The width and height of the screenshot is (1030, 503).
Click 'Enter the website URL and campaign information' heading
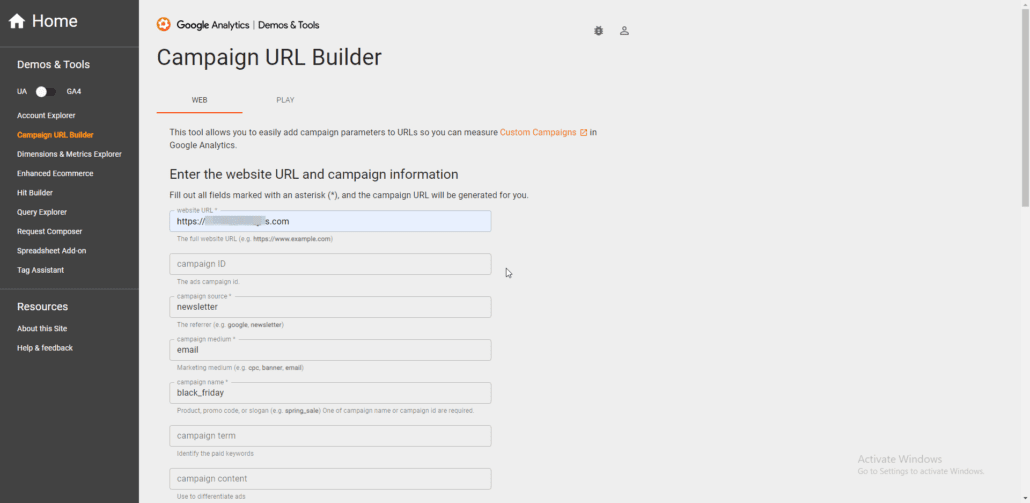(313, 175)
